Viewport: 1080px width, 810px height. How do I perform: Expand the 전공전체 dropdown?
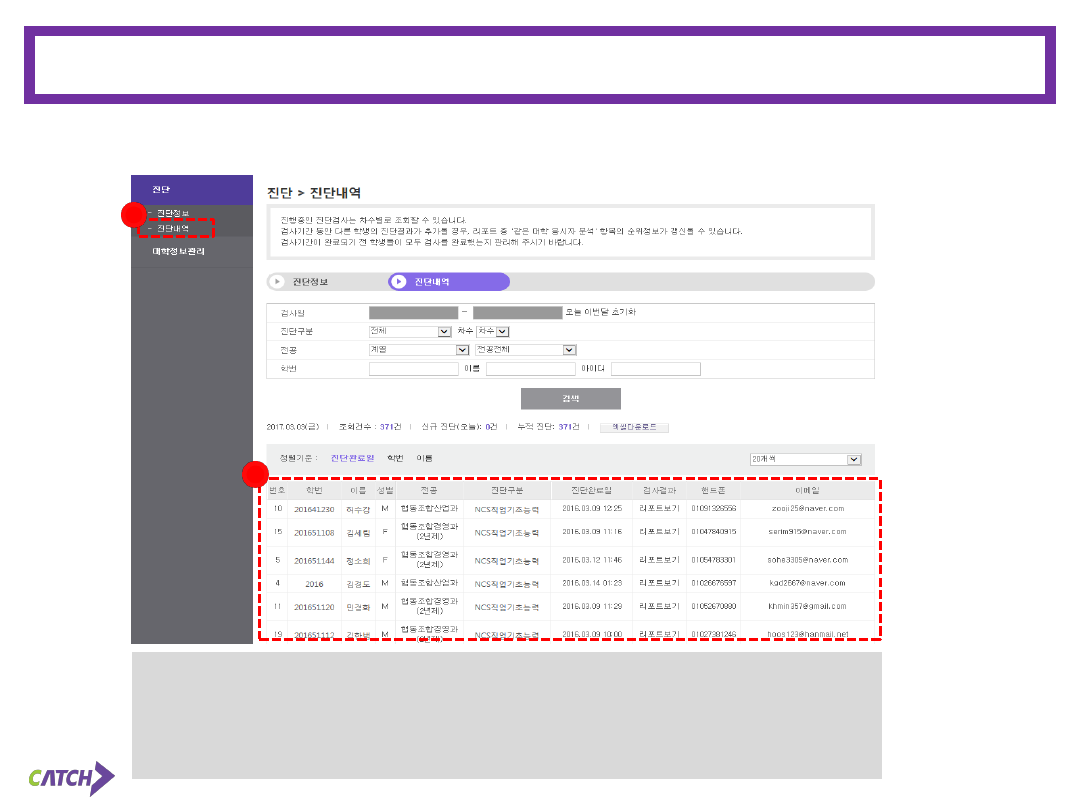tap(526, 350)
